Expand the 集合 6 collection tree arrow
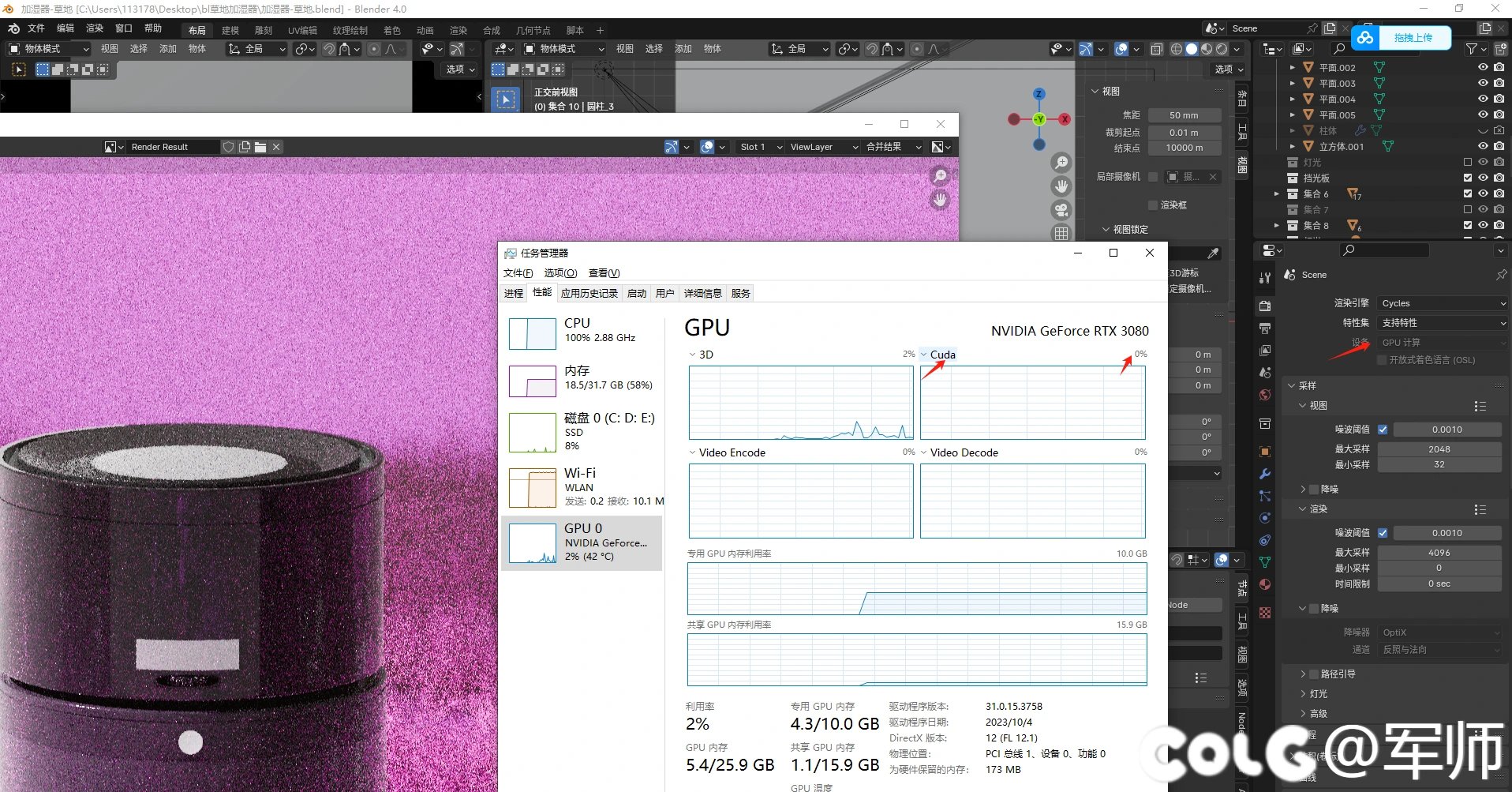The image size is (1512, 792). (1277, 193)
